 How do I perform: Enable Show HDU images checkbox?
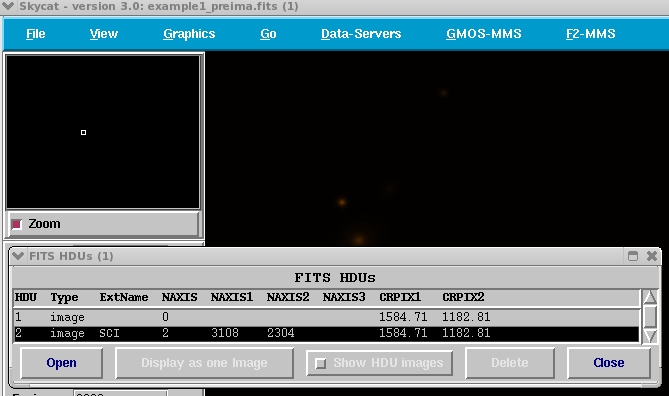[320, 363]
